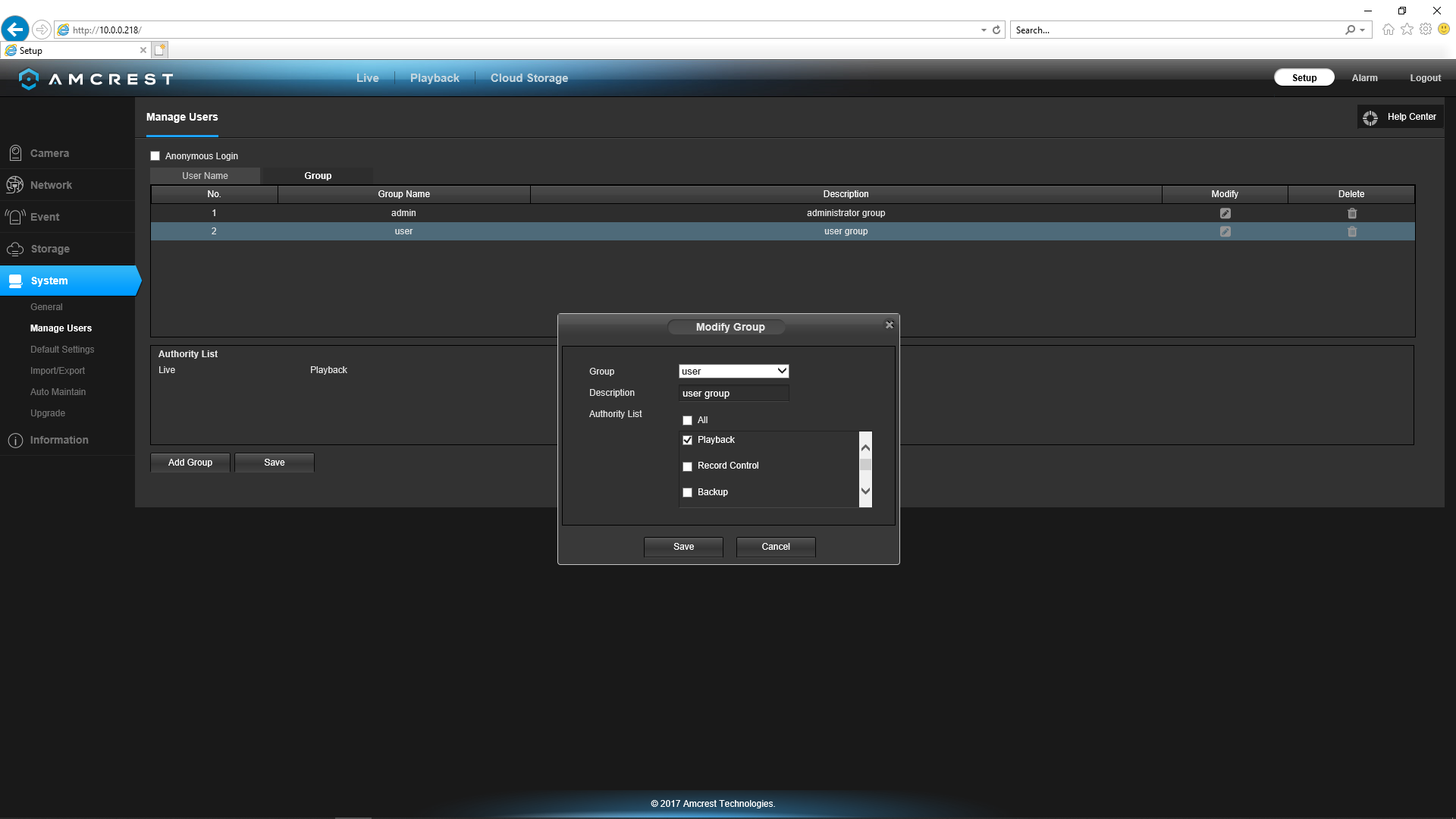Screen dimensions: 1456x819
Task: Click Save in Modify Group dialog
Action: tap(683, 547)
